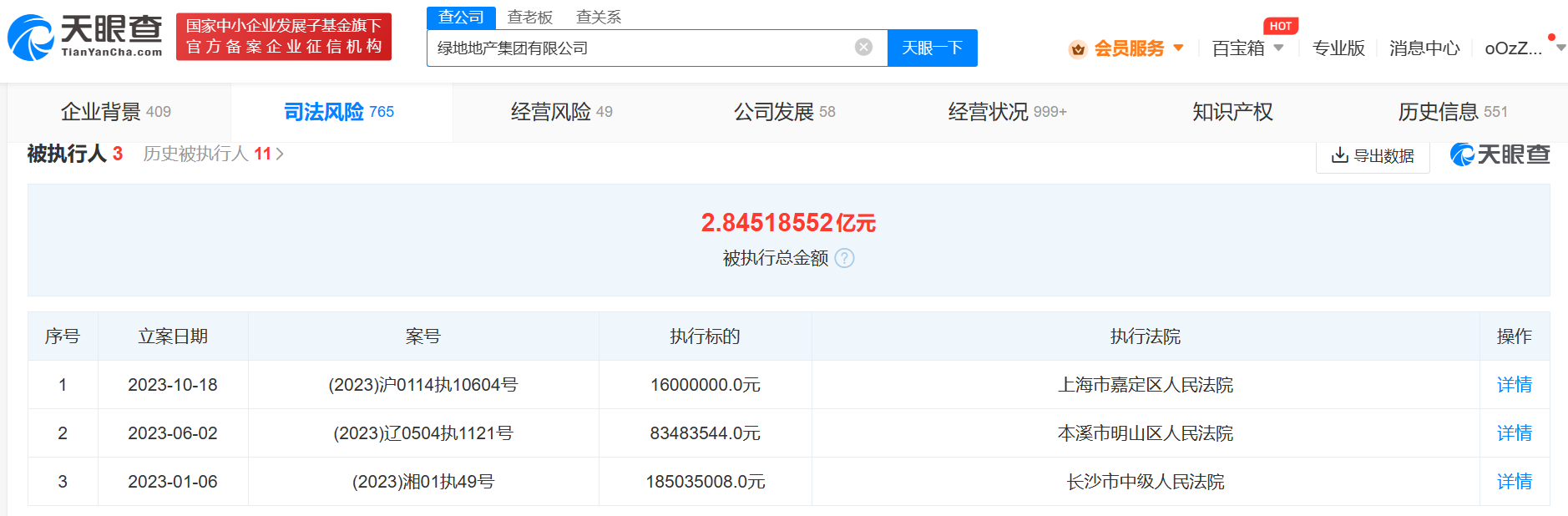Viewport: 1568px width, 516px height.
Task: Click the TianYanCha logo at top left
Action: pos(85,38)
